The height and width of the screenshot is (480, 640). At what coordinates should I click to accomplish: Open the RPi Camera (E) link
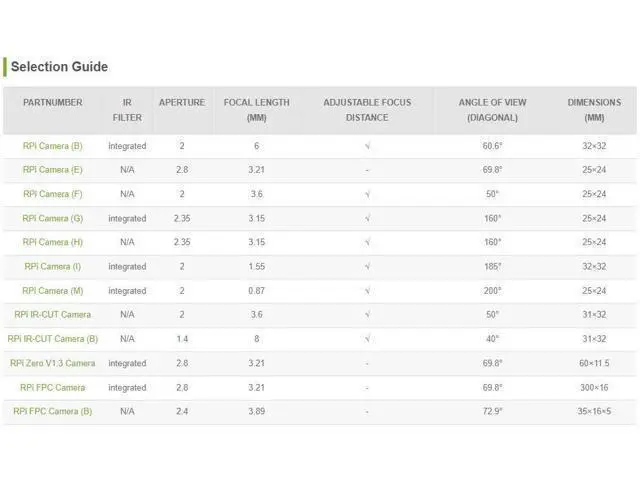[53, 170]
